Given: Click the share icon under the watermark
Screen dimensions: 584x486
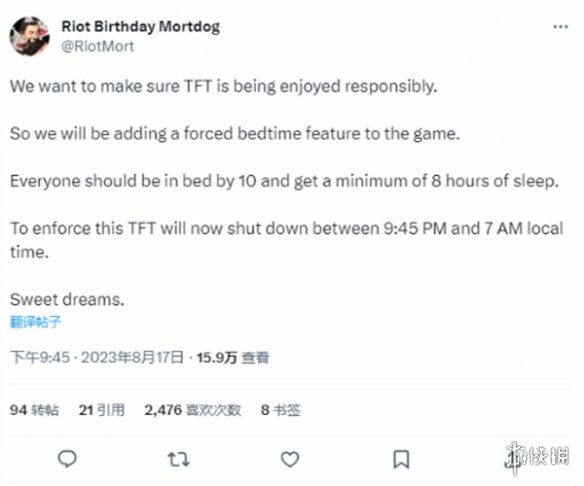Looking at the screenshot, I should (x=511, y=460).
